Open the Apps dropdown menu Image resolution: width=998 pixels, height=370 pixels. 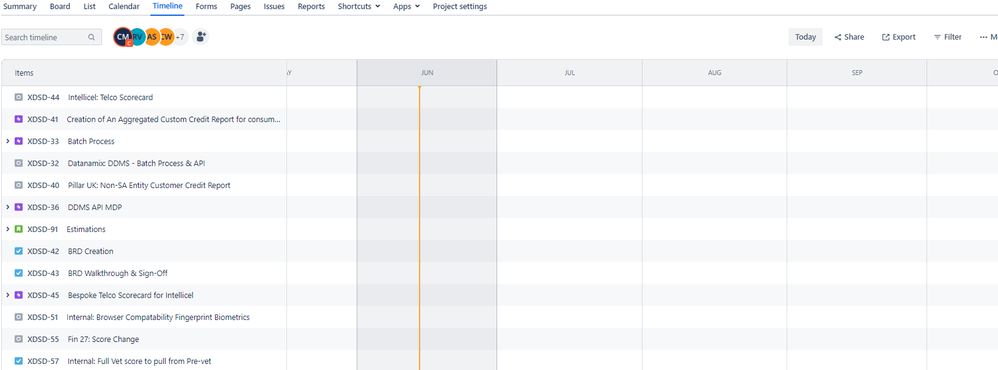point(406,6)
